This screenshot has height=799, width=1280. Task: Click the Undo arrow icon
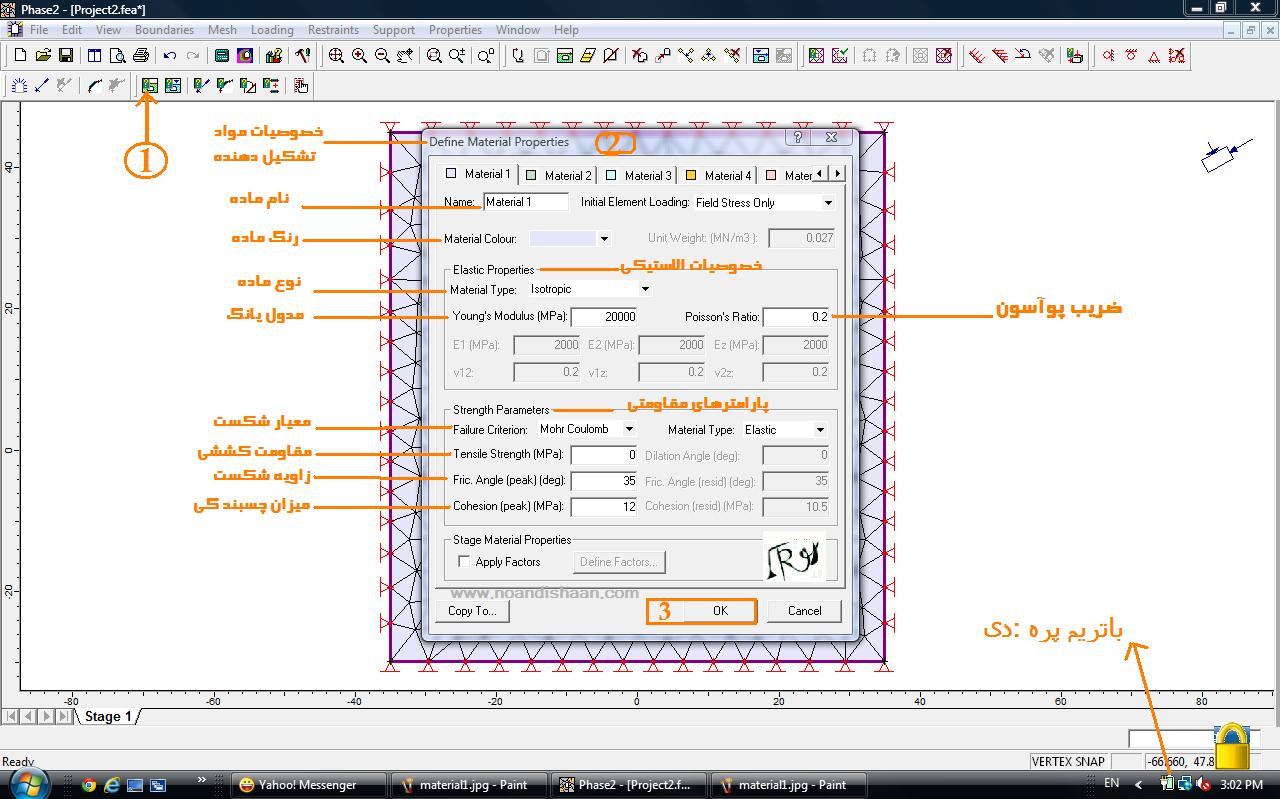click(170, 56)
